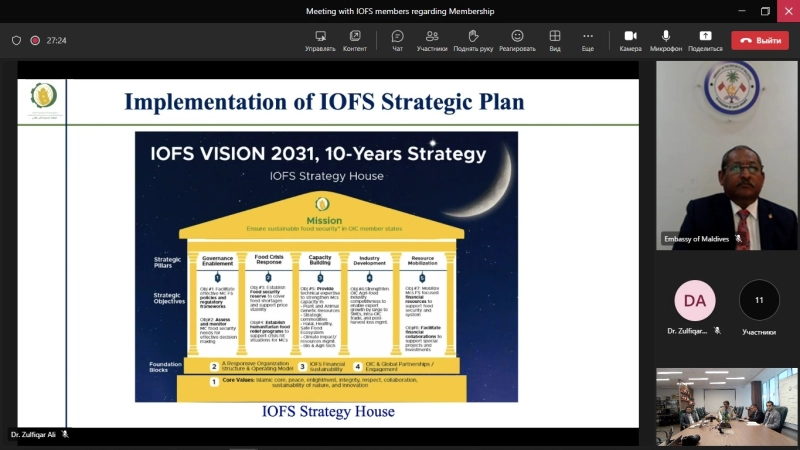800x450 pixels.
Task: Open the meeting chat panel
Action: click(x=397, y=40)
